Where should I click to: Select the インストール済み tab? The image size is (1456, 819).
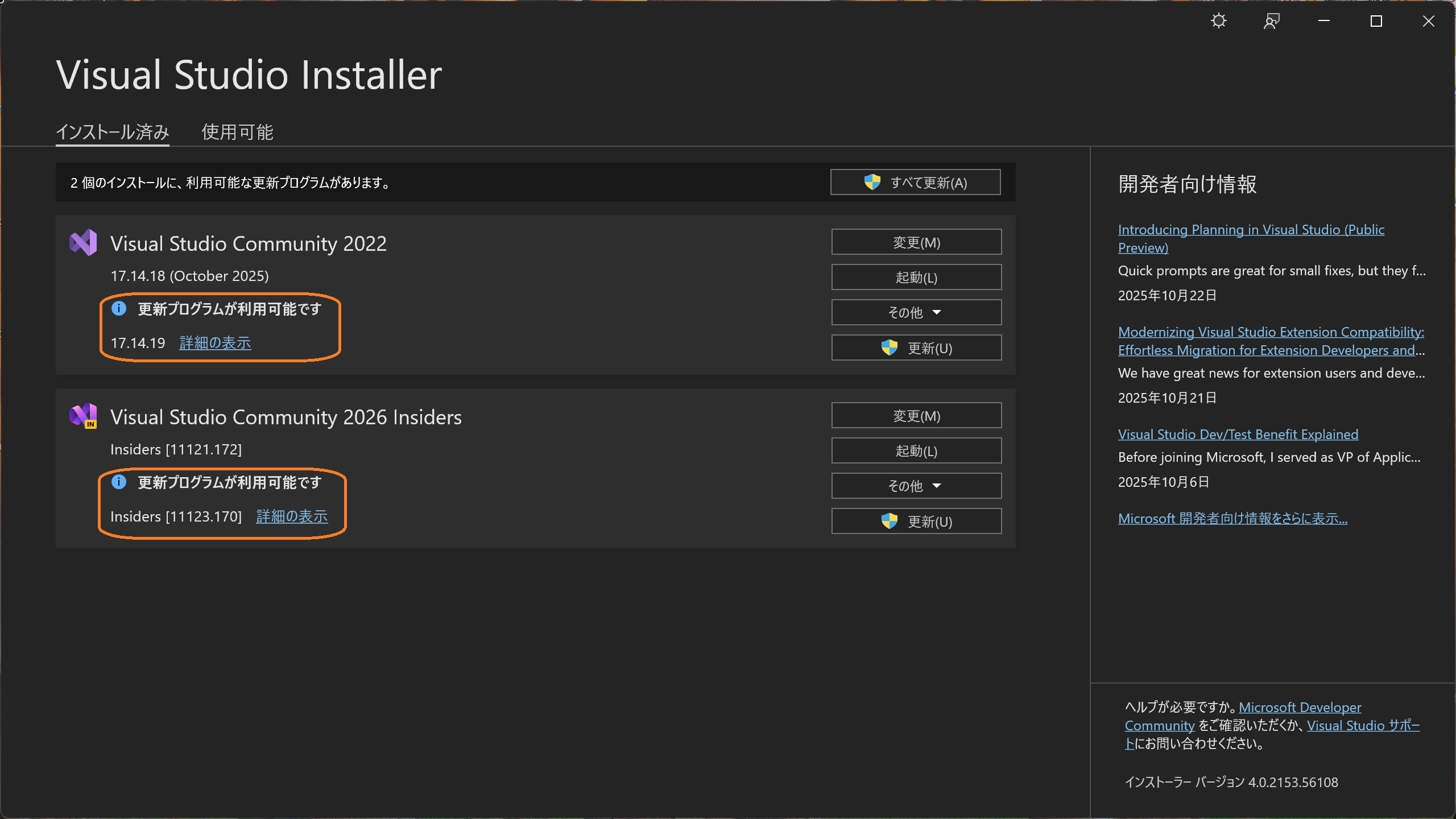[x=112, y=132]
